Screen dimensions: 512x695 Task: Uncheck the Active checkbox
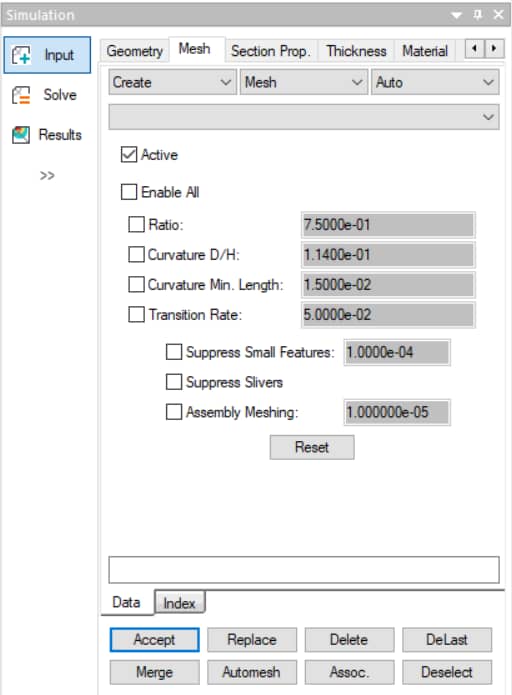pos(129,155)
